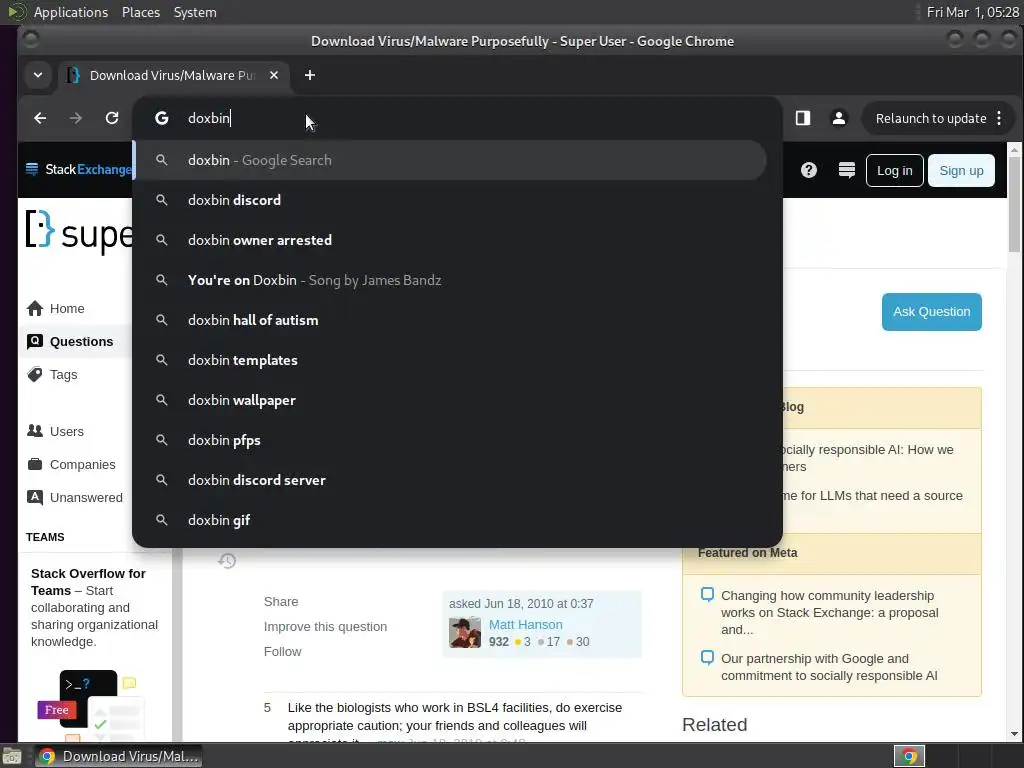Viewport: 1024px width, 768px height.
Task: Open the Home sidebar link
Action: [x=67, y=308]
